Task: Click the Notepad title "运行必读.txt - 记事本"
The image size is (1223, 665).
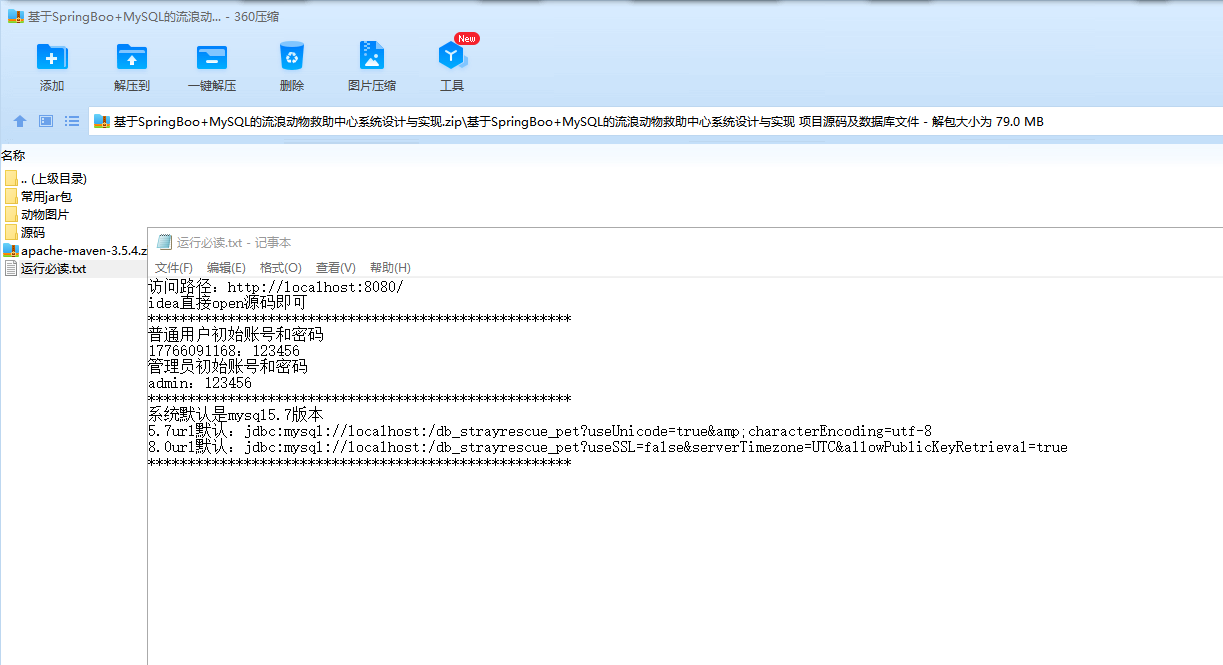Action: 234,242
